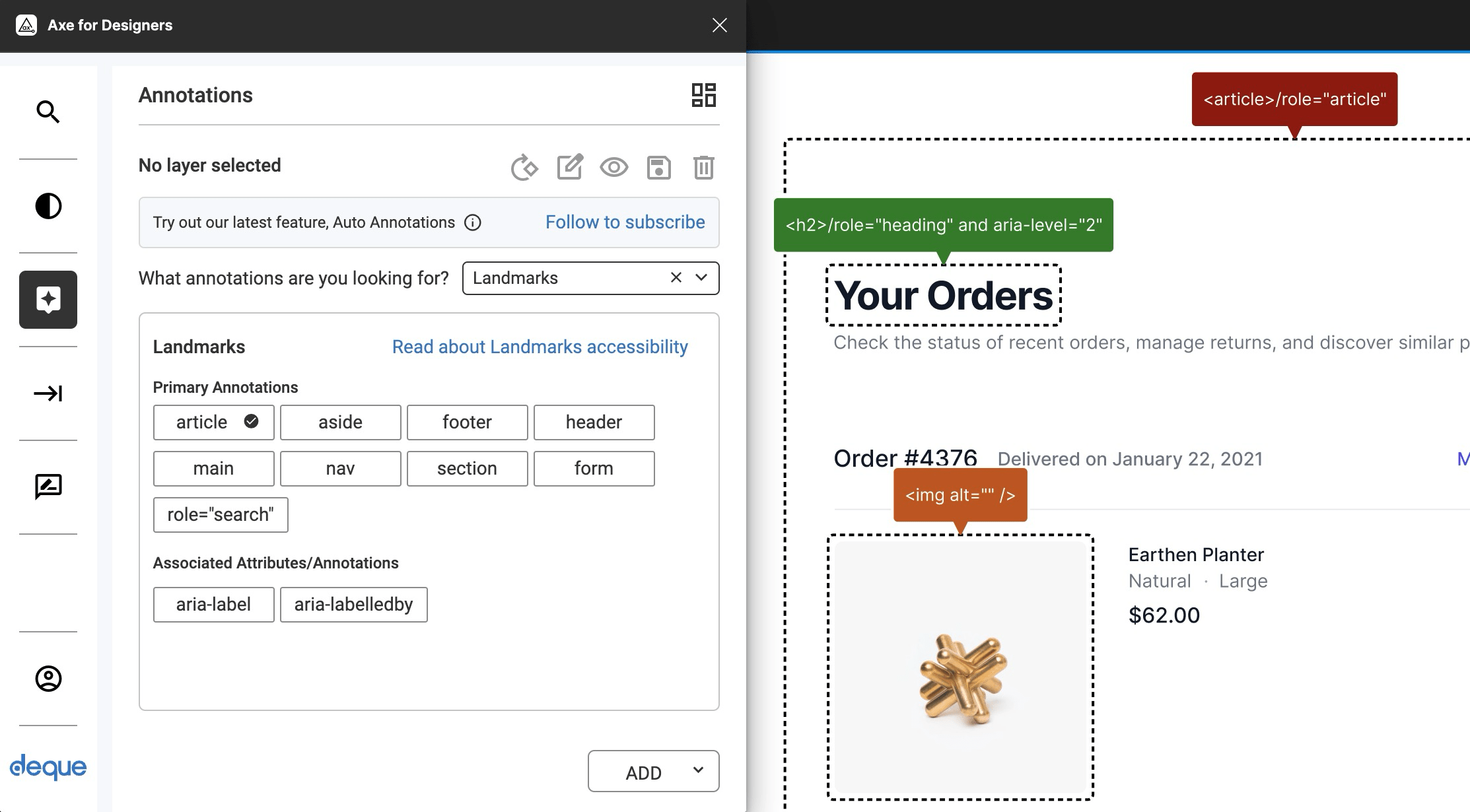
Task: Clear the Landmarks selection with X
Action: click(676, 278)
